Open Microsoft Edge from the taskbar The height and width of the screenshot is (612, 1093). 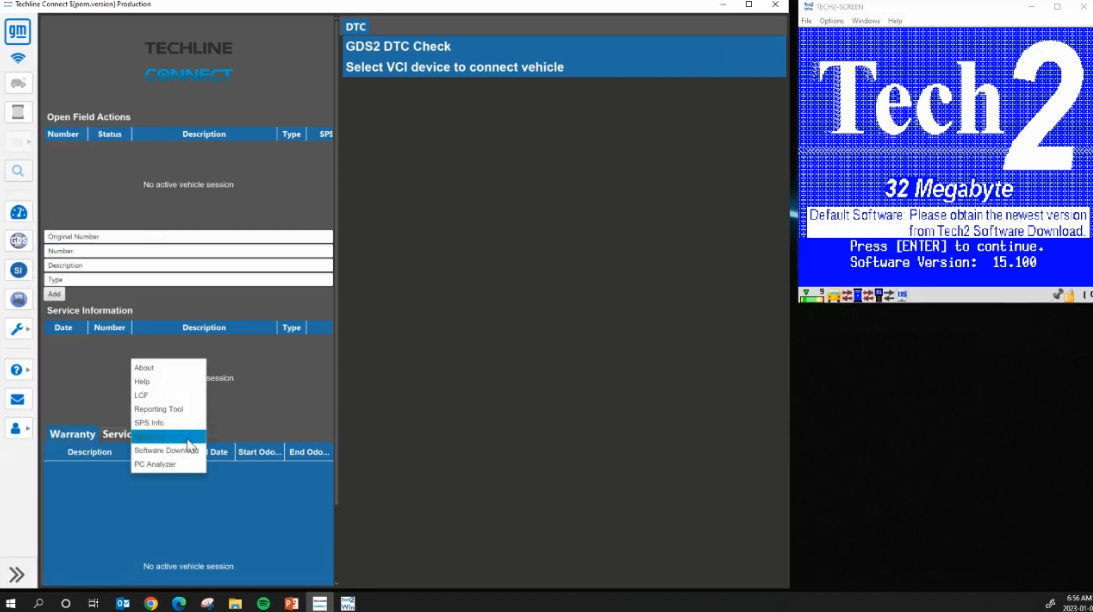pyautogui.click(x=179, y=604)
